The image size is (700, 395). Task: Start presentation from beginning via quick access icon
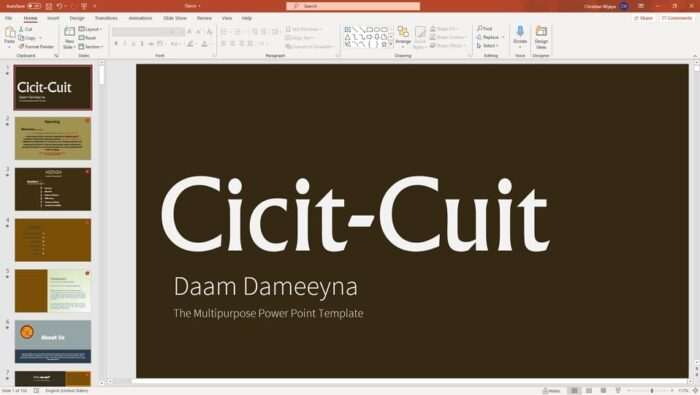(83, 6)
